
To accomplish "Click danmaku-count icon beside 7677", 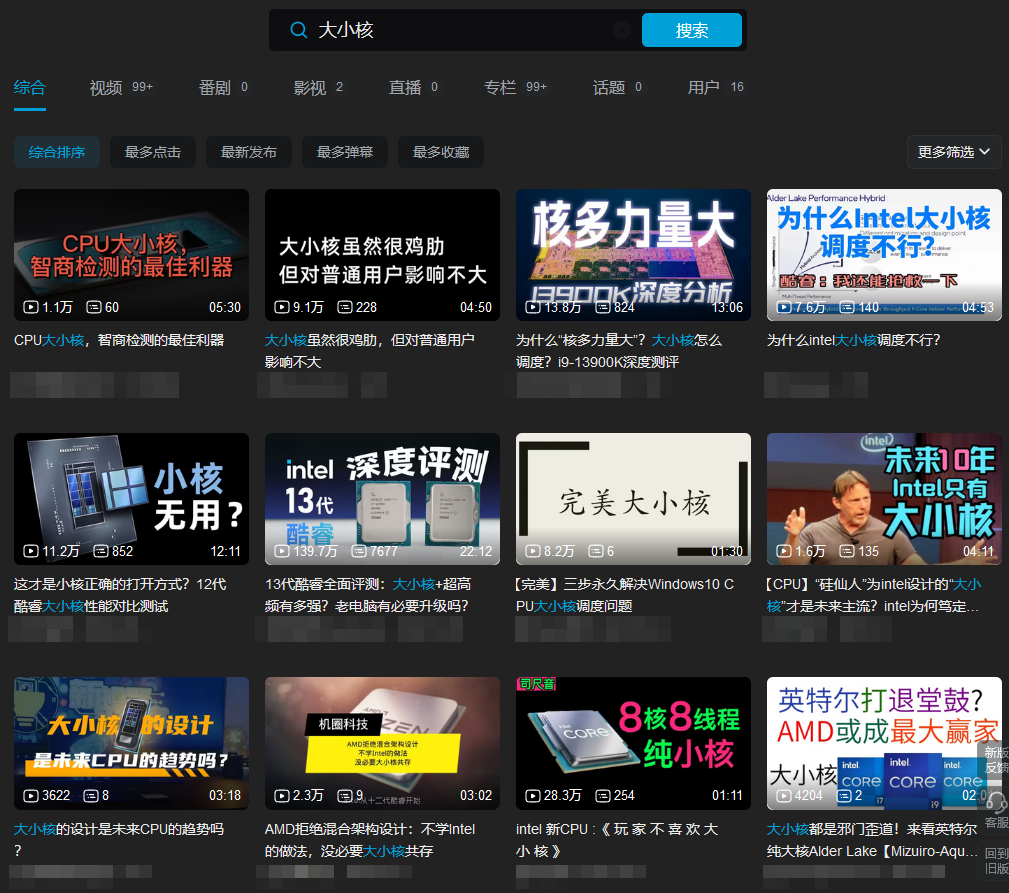I will point(359,551).
